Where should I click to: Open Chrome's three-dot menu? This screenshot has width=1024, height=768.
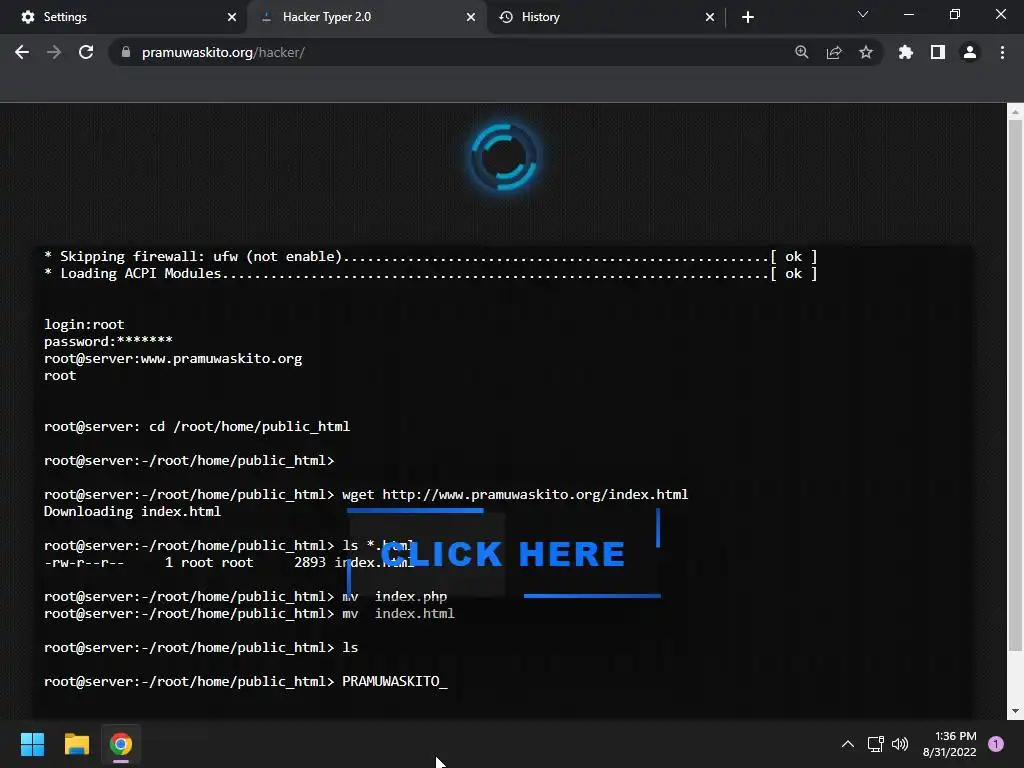coord(1002,52)
